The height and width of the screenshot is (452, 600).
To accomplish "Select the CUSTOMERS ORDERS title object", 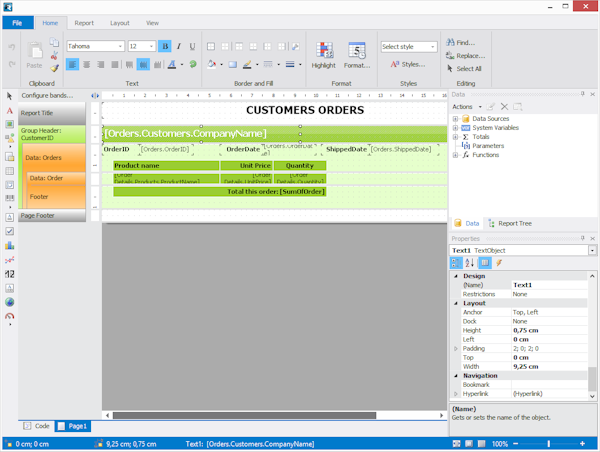I will click(x=305, y=110).
